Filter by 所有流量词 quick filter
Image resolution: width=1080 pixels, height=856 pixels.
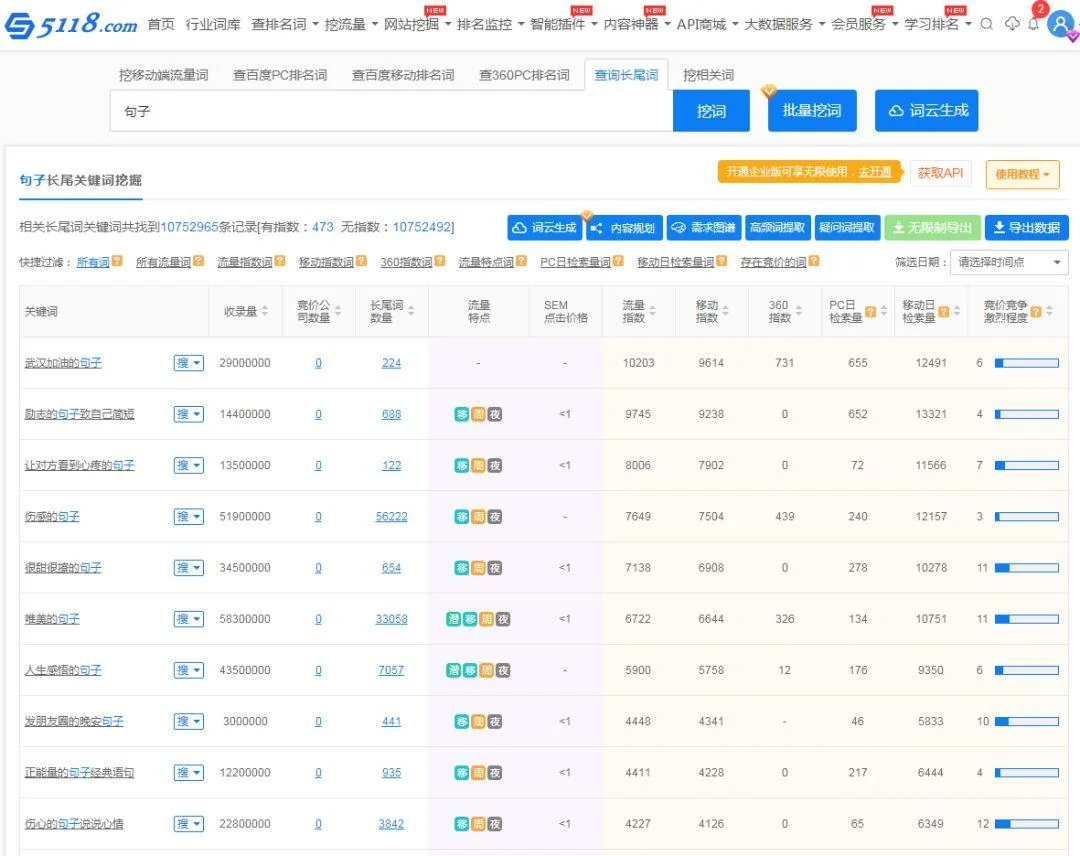pyautogui.click(x=163, y=262)
